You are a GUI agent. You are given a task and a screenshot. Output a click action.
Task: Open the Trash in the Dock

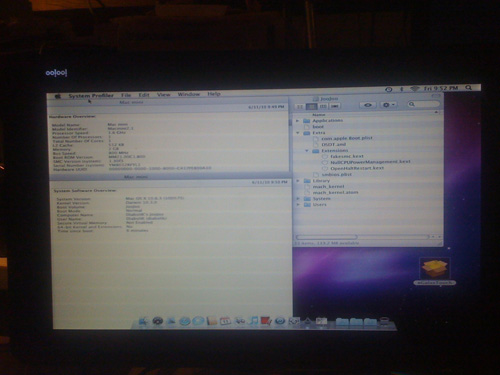click(x=384, y=321)
